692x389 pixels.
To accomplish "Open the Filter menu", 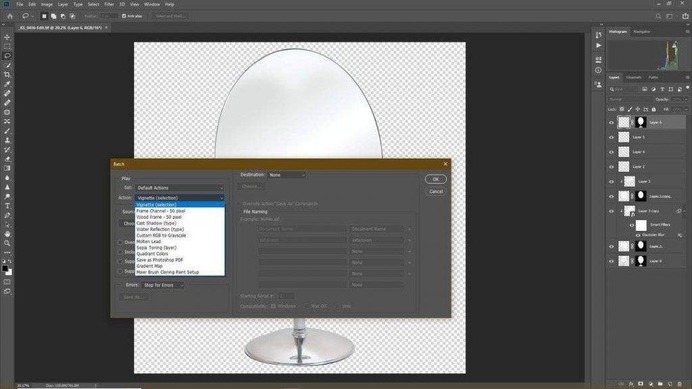I will (109, 4).
